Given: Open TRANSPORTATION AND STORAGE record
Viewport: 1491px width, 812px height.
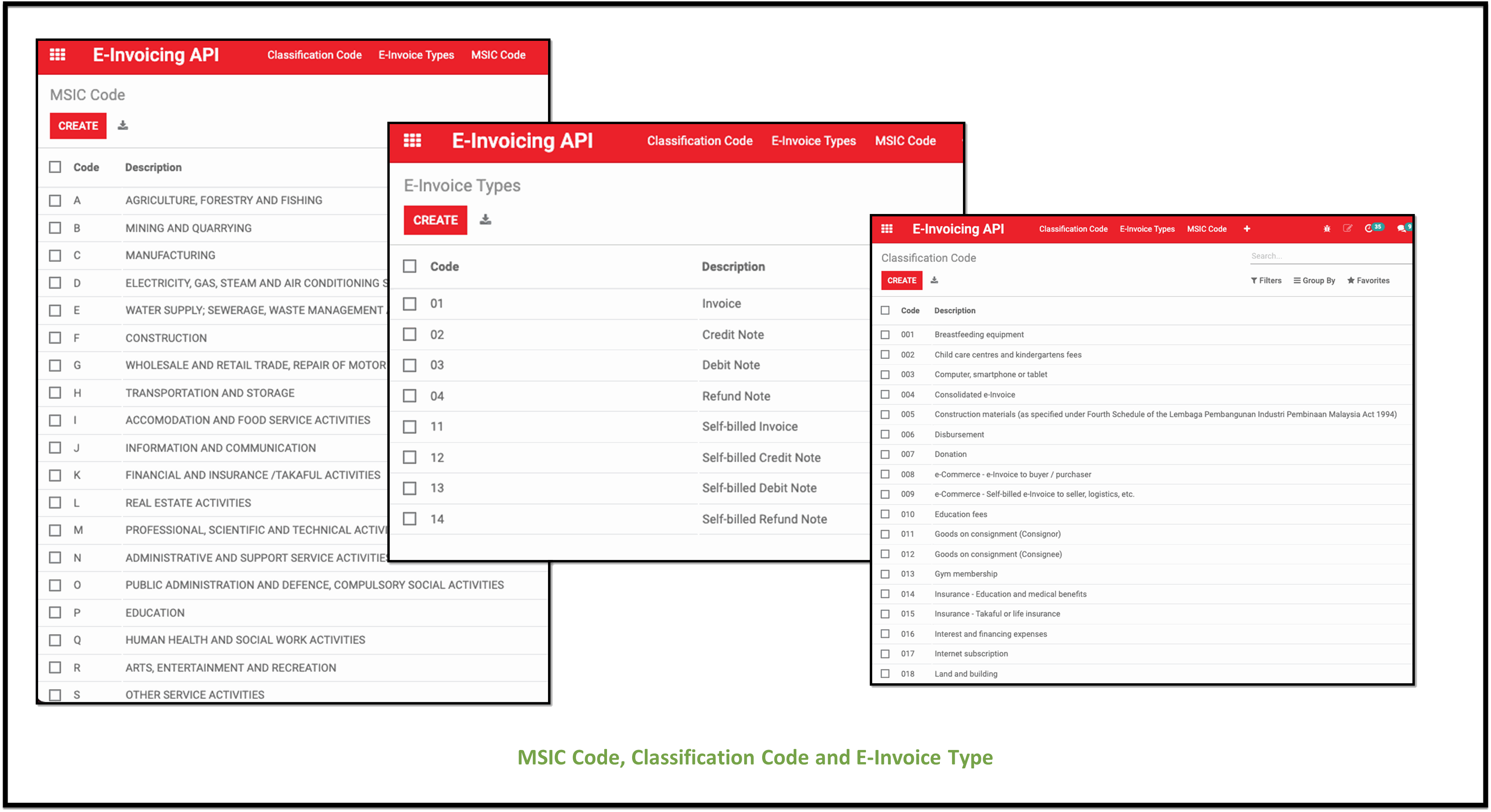Looking at the screenshot, I should click(x=209, y=393).
